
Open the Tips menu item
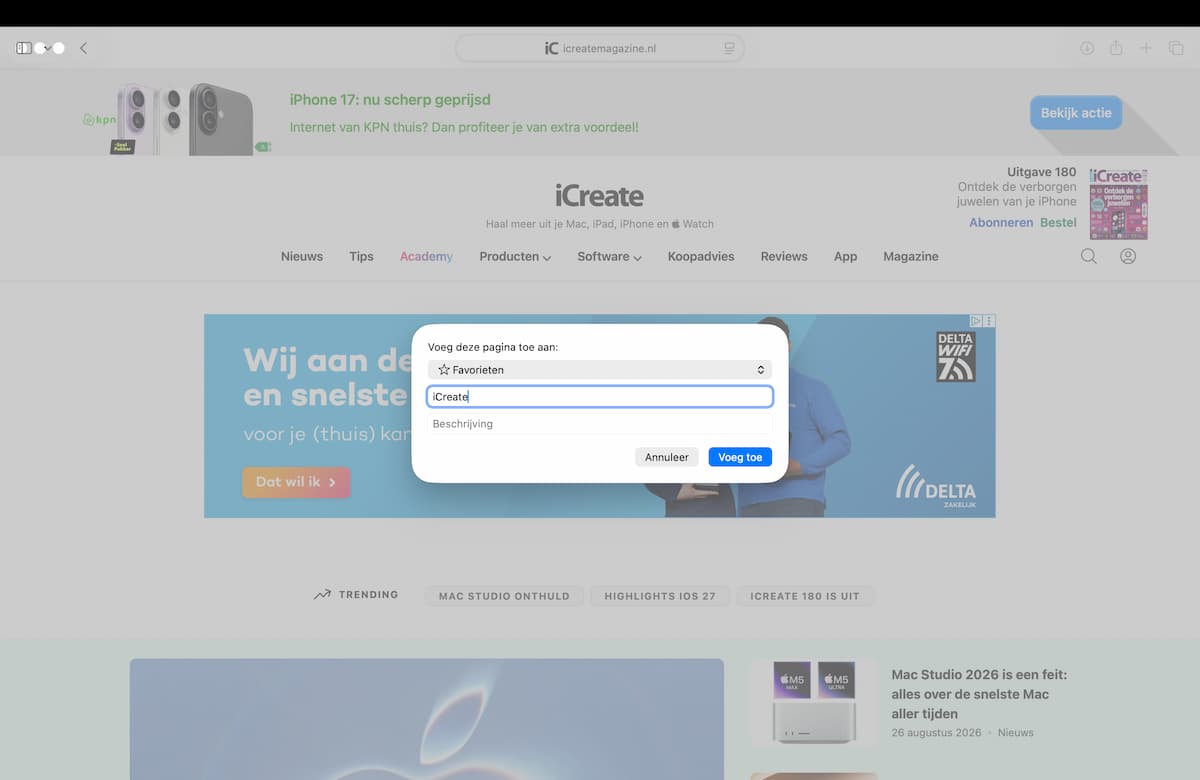point(361,256)
